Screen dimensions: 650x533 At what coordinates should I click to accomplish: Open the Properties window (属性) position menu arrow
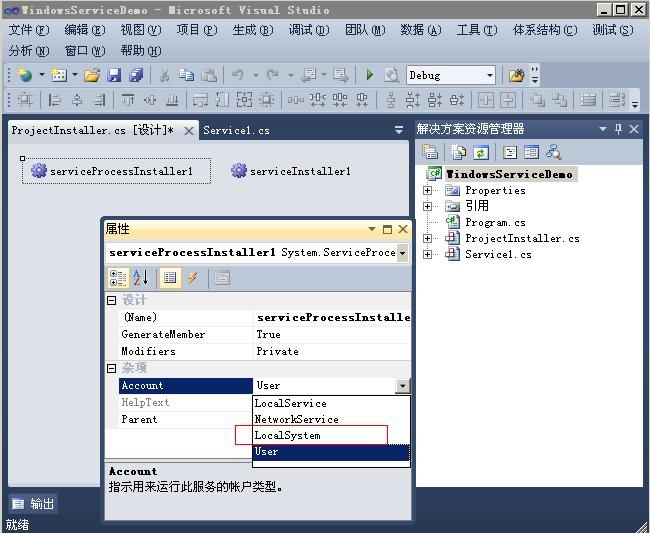[372, 229]
